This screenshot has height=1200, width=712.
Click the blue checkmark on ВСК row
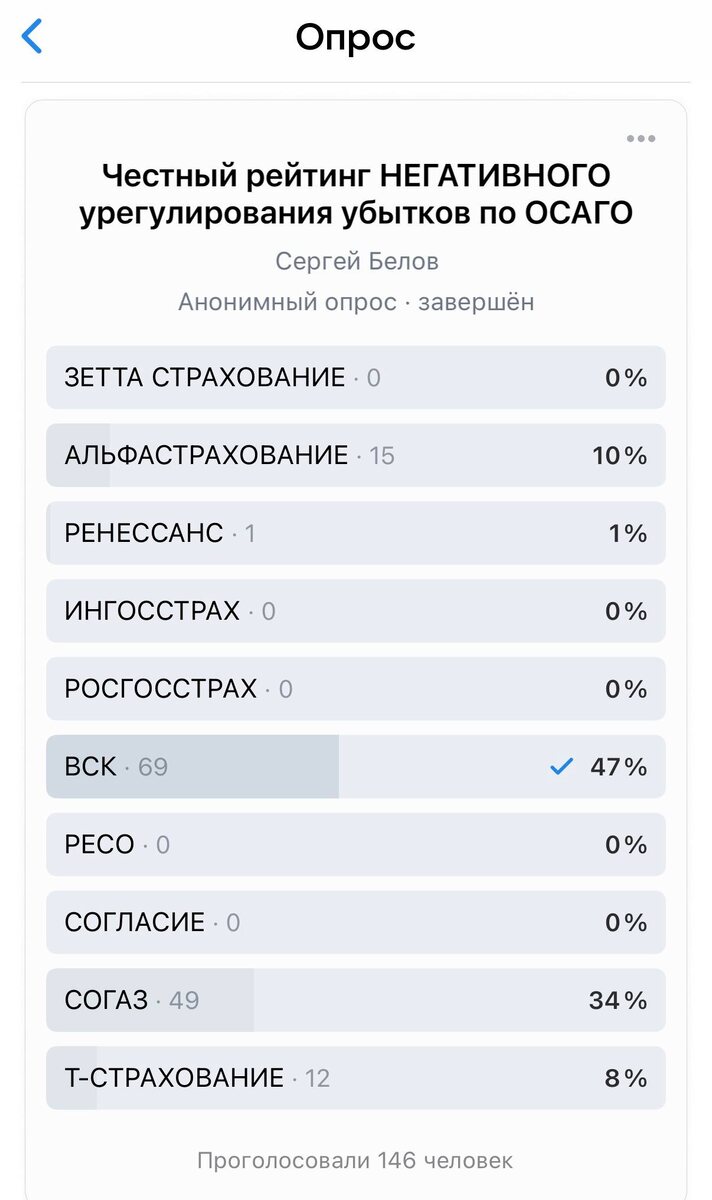(x=562, y=767)
